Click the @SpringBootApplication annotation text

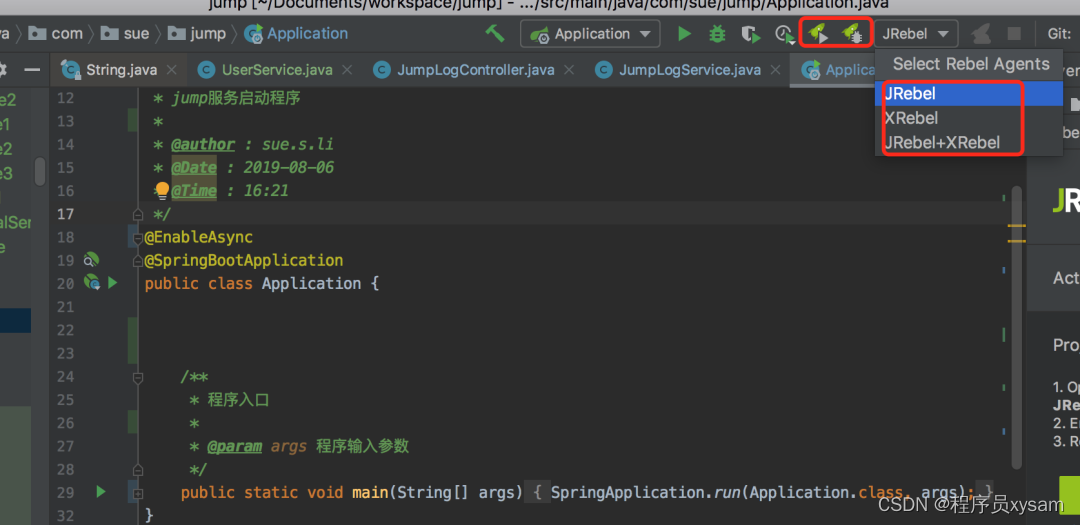pos(243,260)
